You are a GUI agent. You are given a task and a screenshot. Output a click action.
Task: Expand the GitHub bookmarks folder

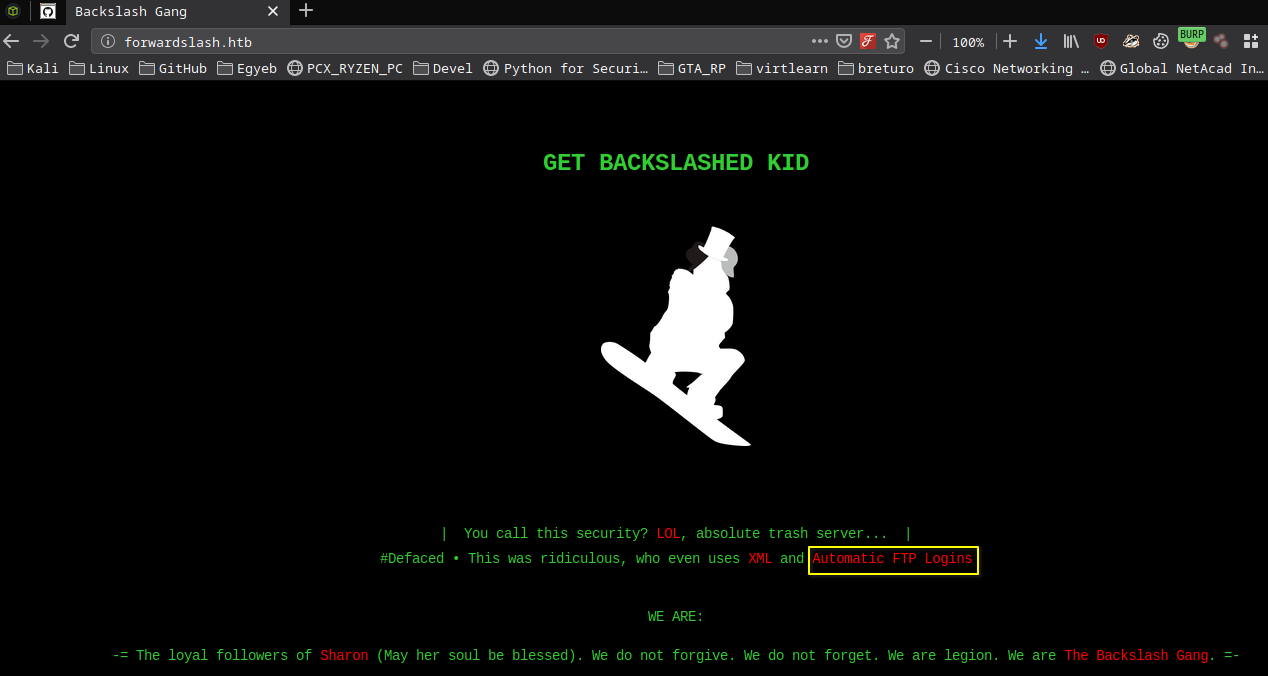click(173, 68)
